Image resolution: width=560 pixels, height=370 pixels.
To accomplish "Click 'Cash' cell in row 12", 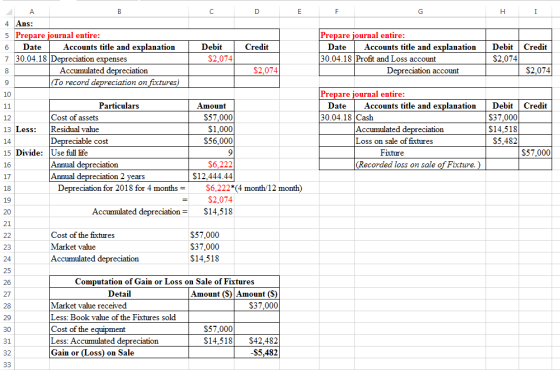I will (420, 118).
